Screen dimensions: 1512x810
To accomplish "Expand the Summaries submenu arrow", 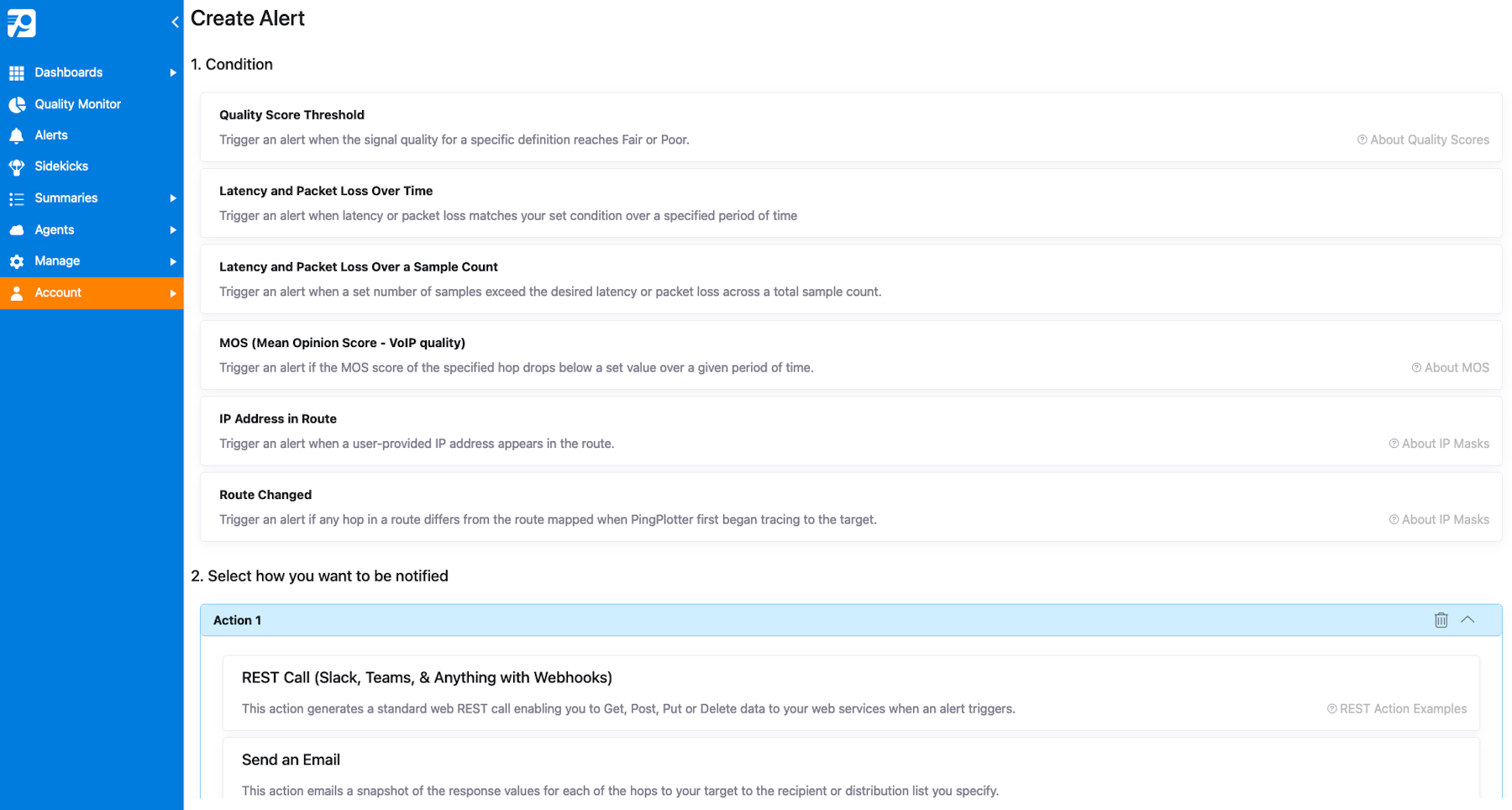I will click(x=172, y=198).
